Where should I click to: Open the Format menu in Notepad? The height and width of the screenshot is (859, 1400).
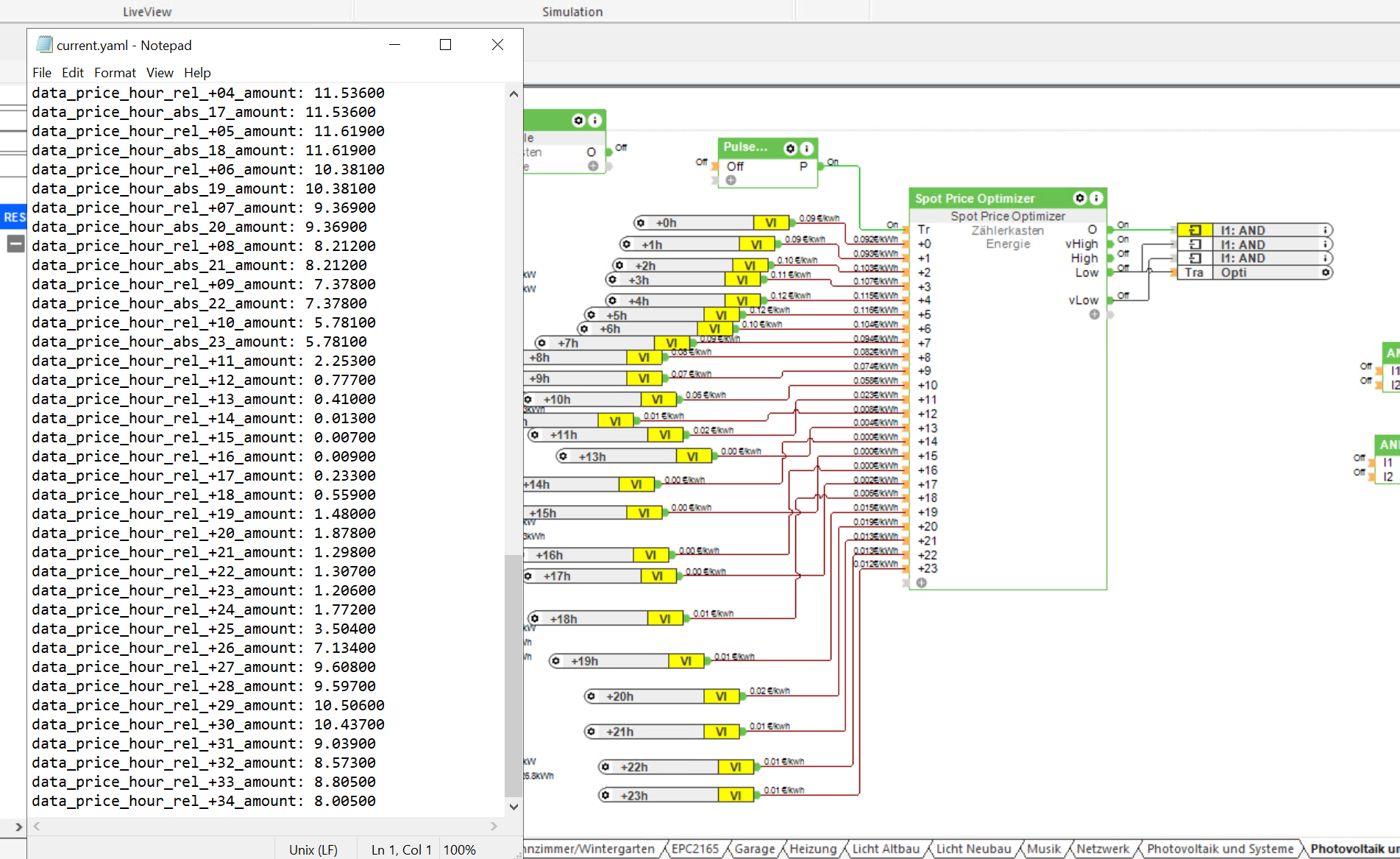(x=115, y=73)
